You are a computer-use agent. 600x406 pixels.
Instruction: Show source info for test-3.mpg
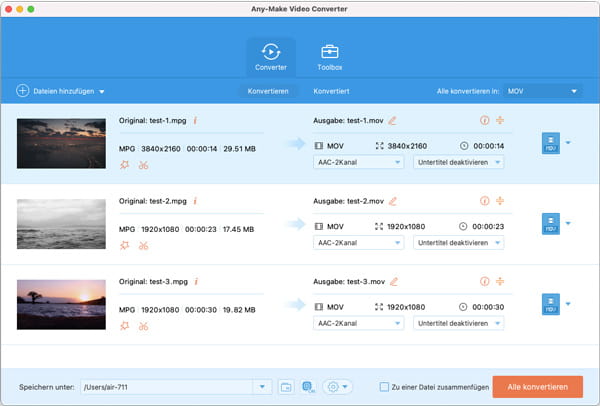click(196, 282)
